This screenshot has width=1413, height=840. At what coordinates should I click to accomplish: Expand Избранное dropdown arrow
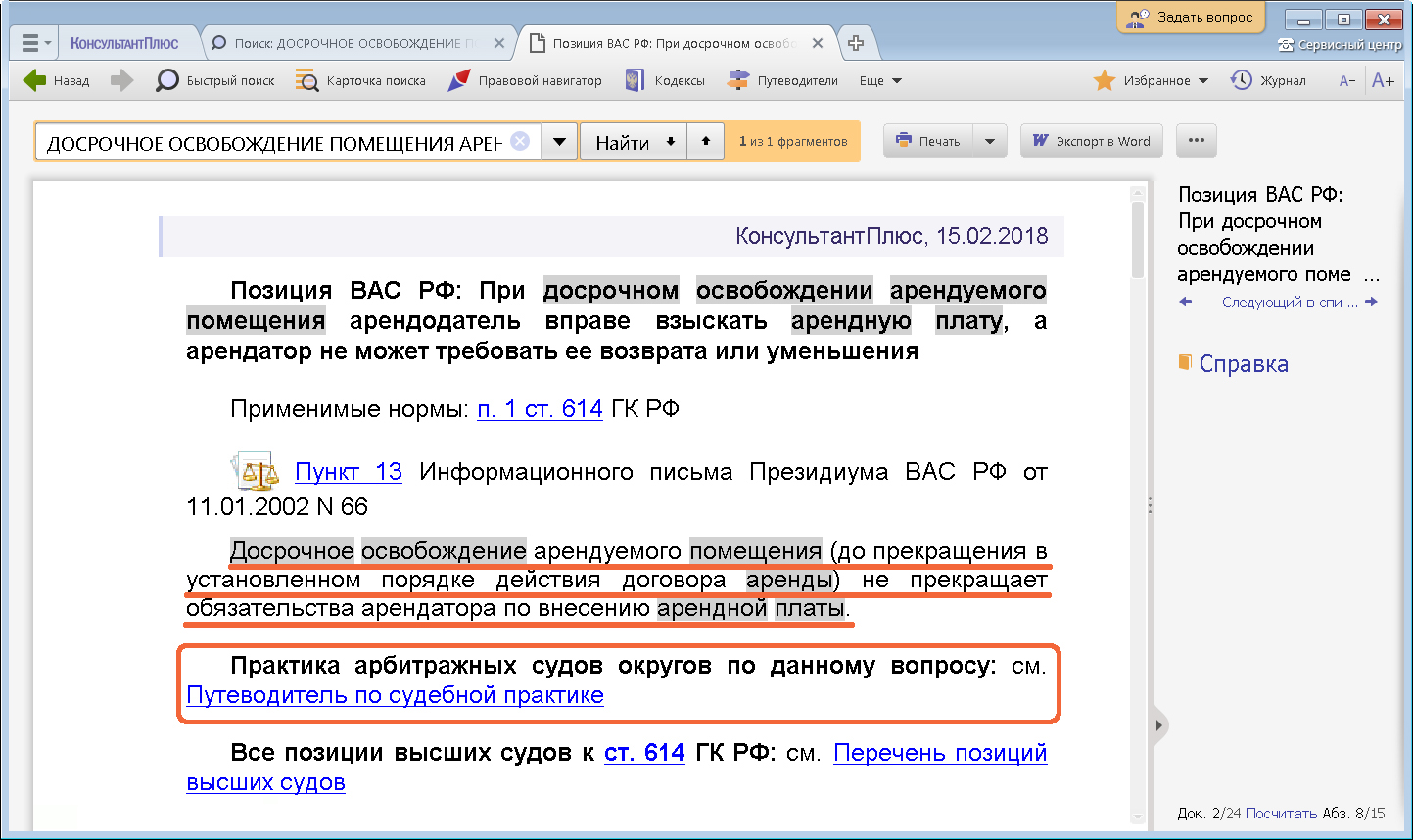tap(1203, 81)
